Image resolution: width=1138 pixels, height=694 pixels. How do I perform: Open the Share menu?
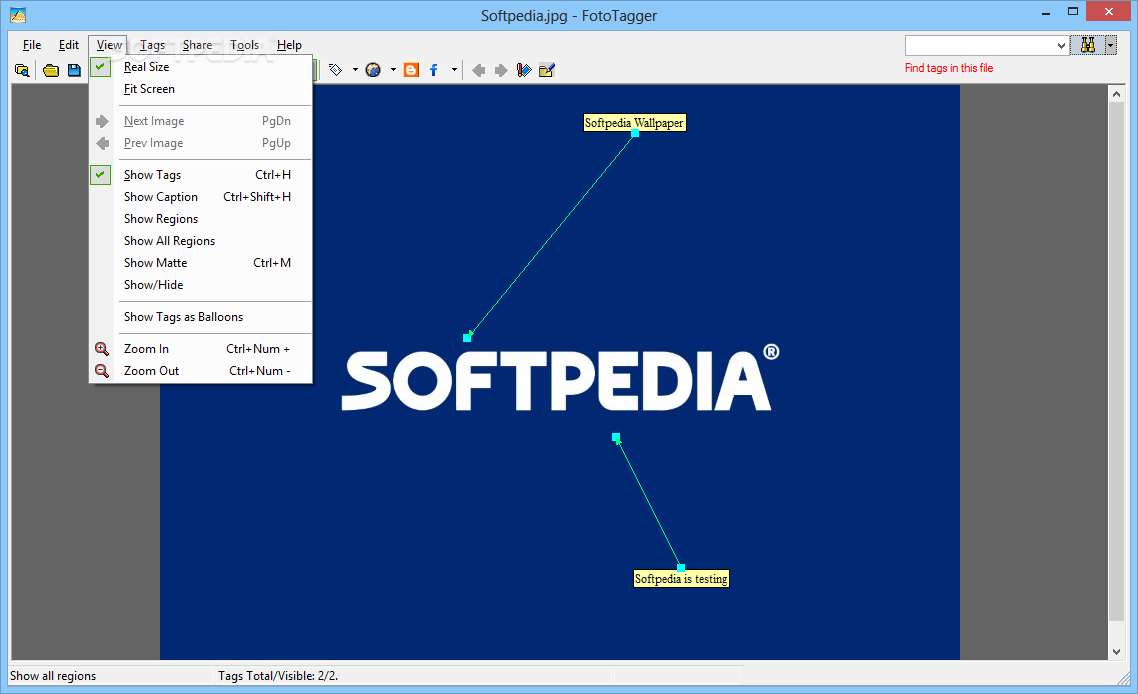[x=197, y=45]
